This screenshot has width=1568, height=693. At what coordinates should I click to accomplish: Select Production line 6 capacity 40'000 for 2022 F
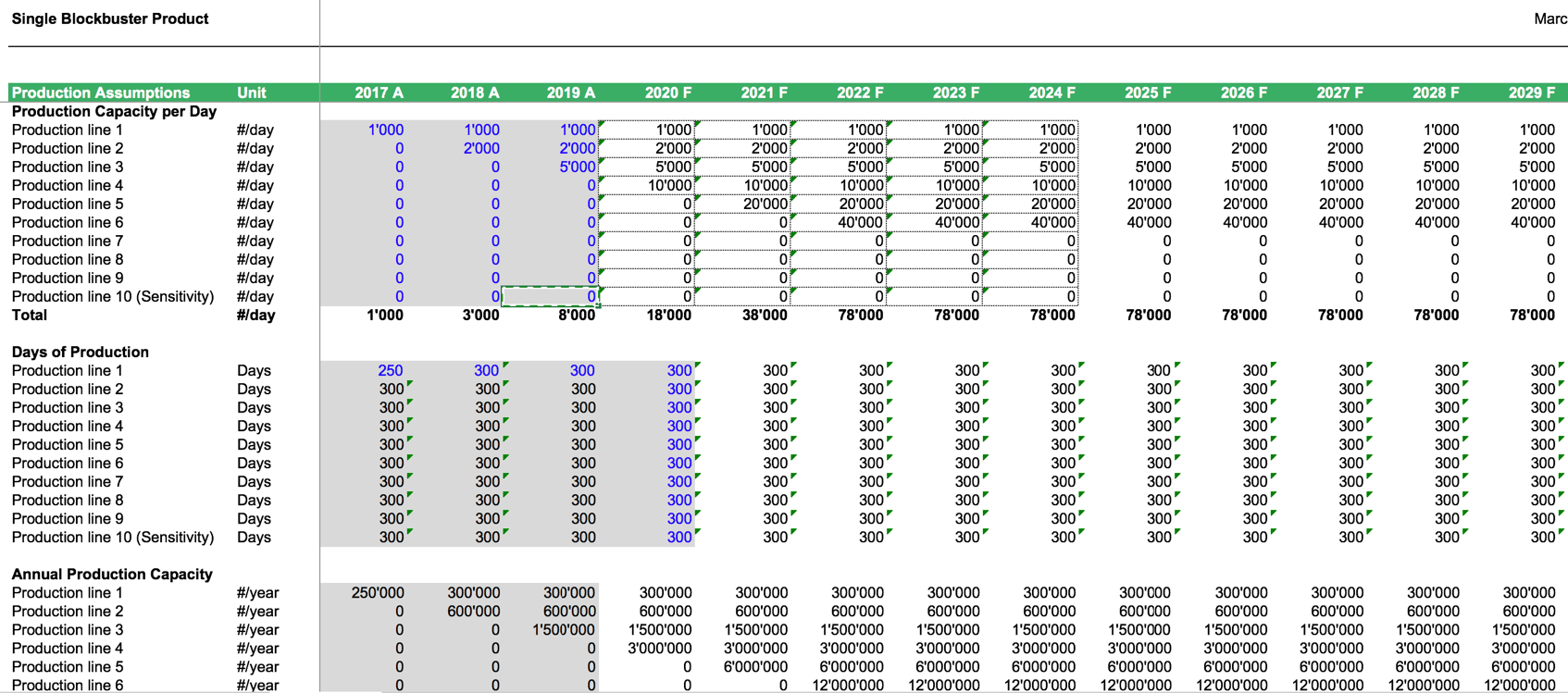pyautogui.click(x=861, y=222)
